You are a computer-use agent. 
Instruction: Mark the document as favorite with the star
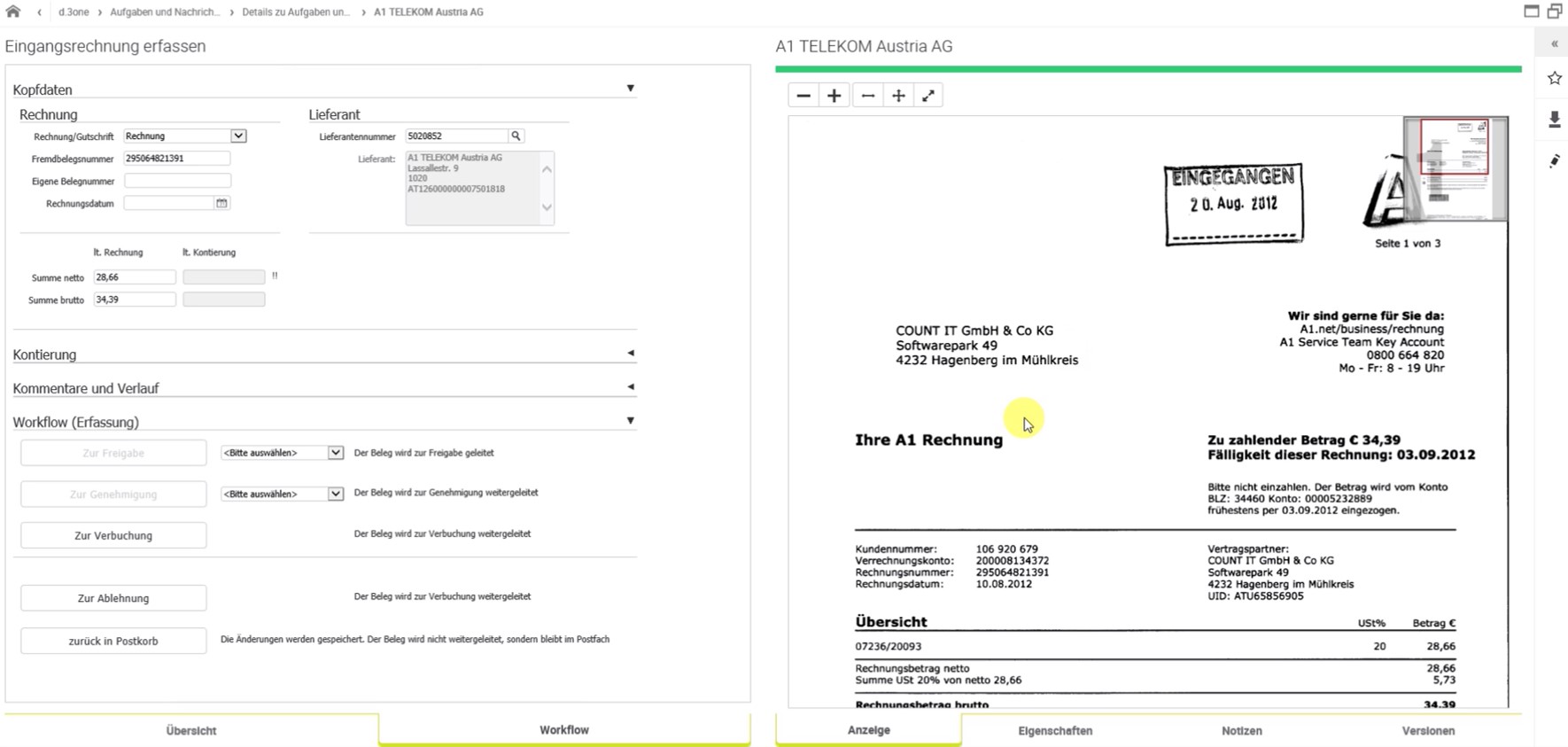[1555, 78]
